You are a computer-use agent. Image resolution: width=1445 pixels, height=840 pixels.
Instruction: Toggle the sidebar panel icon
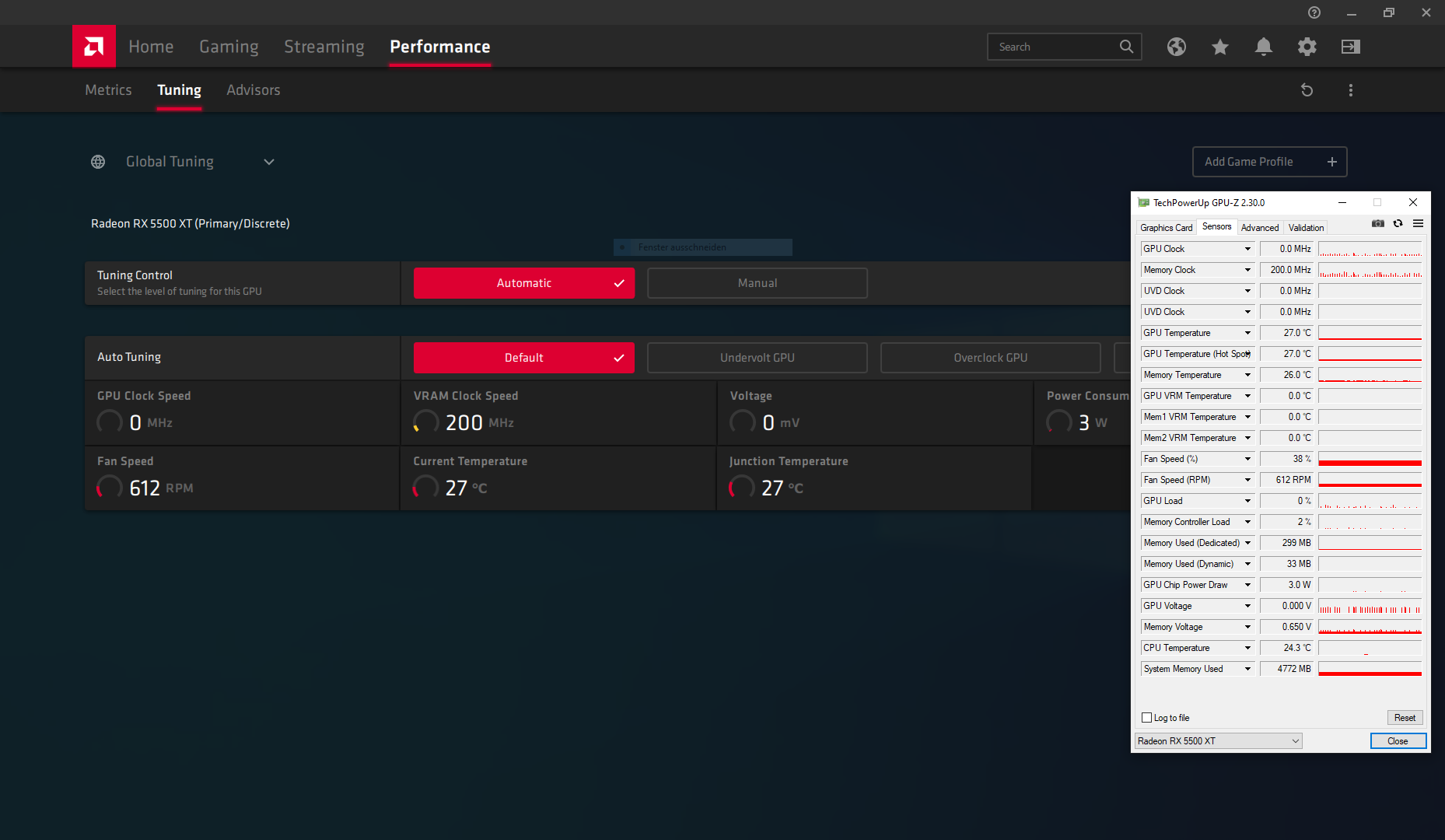1351,47
